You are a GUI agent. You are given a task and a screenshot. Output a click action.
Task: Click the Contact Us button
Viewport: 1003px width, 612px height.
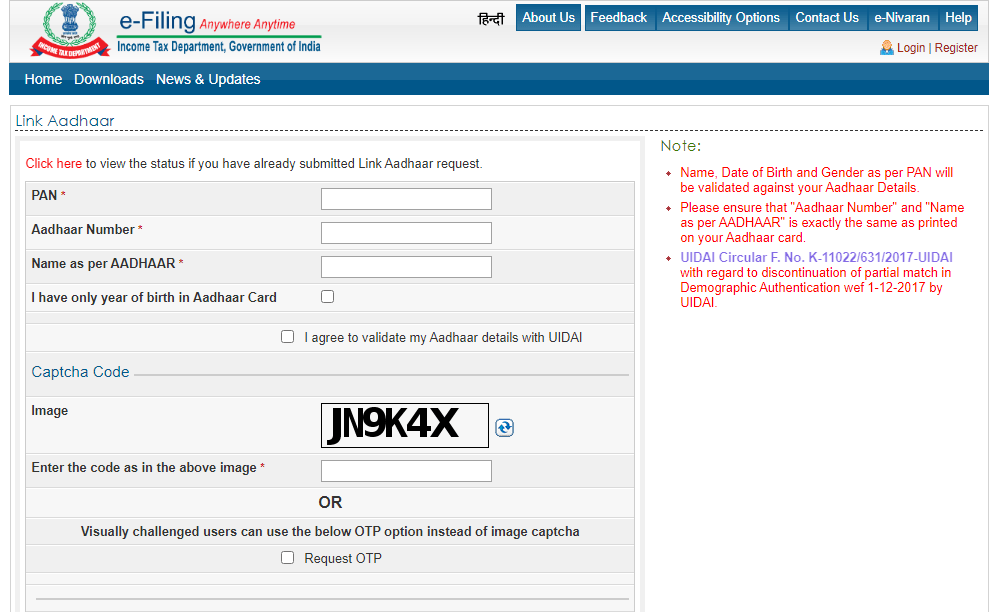tap(827, 18)
